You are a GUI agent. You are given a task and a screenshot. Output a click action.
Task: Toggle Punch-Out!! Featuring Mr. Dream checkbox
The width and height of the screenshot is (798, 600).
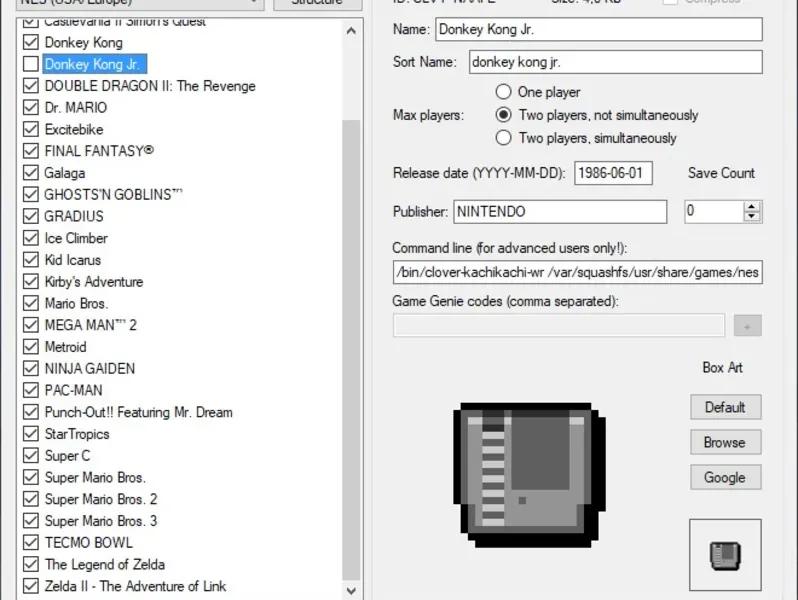[x=31, y=412]
